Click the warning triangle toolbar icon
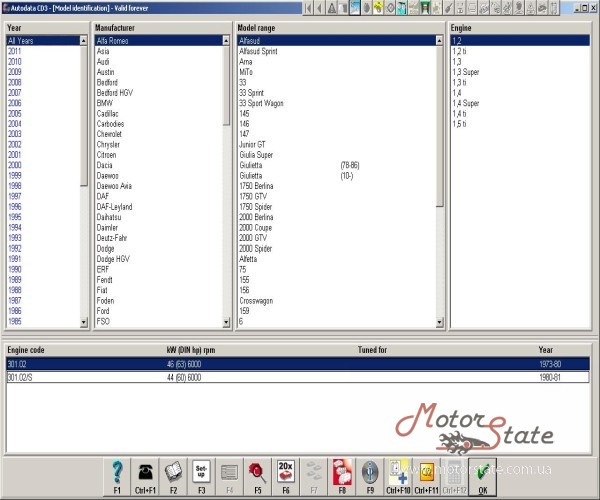The width and height of the screenshot is (600, 500). click(x=332, y=8)
